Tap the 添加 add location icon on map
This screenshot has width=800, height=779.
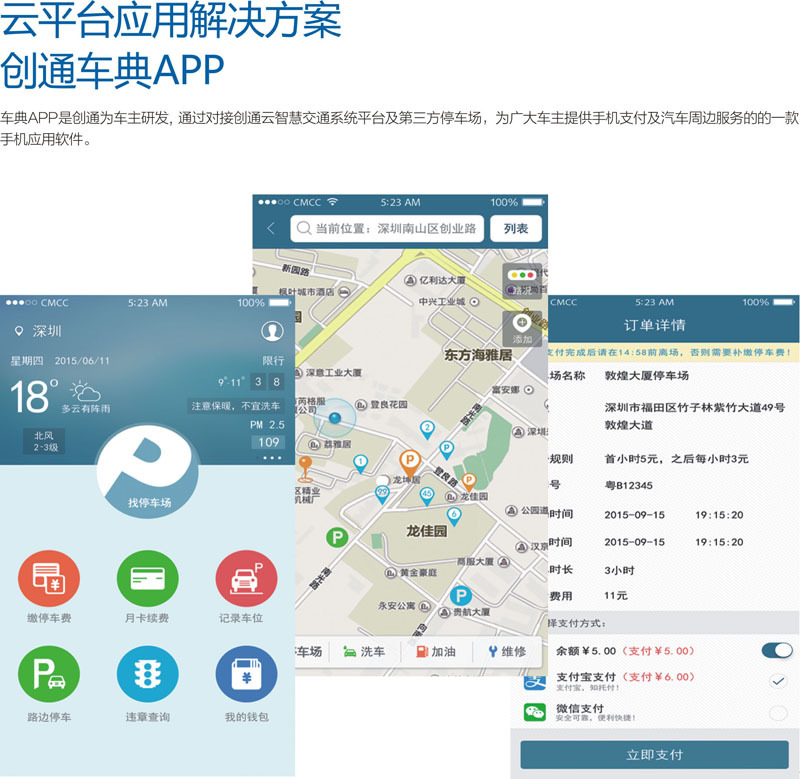pyautogui.click(x=522, y=329)
